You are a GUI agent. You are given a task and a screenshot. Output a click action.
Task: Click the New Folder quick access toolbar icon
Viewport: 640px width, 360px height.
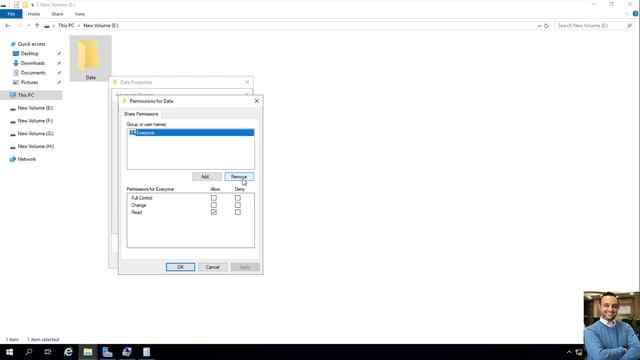[x=25, y=4]
